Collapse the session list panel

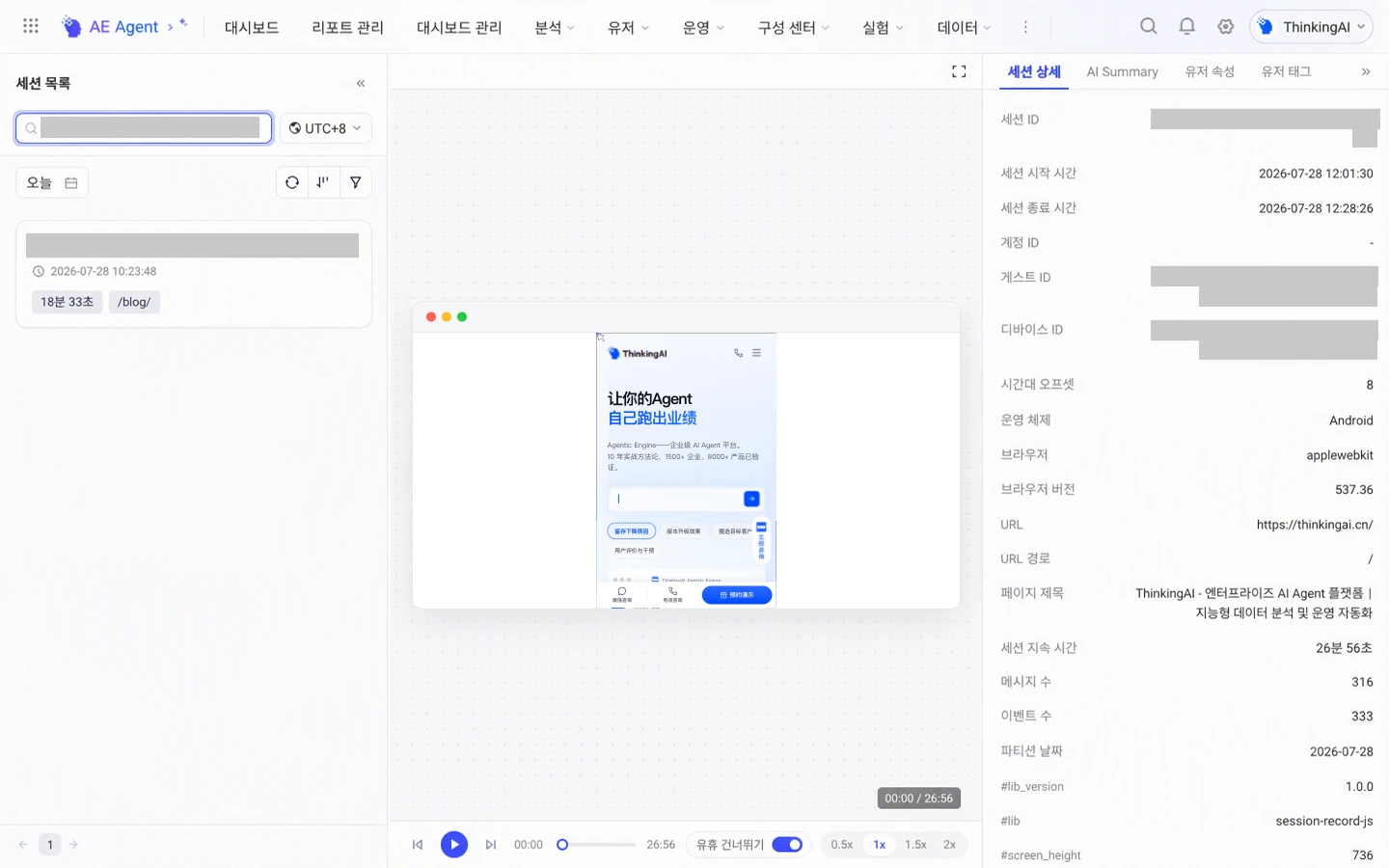[x=361, y=83]
